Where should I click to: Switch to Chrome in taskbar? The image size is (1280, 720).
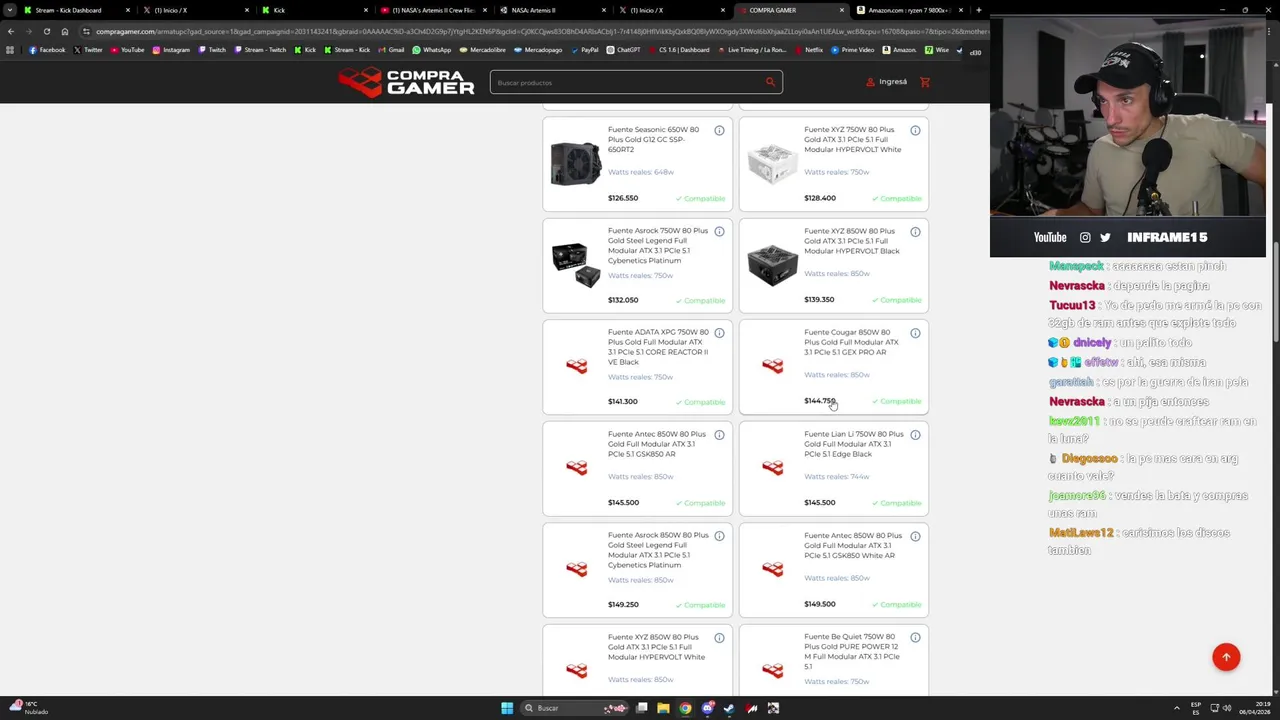(x=685, y=708)
